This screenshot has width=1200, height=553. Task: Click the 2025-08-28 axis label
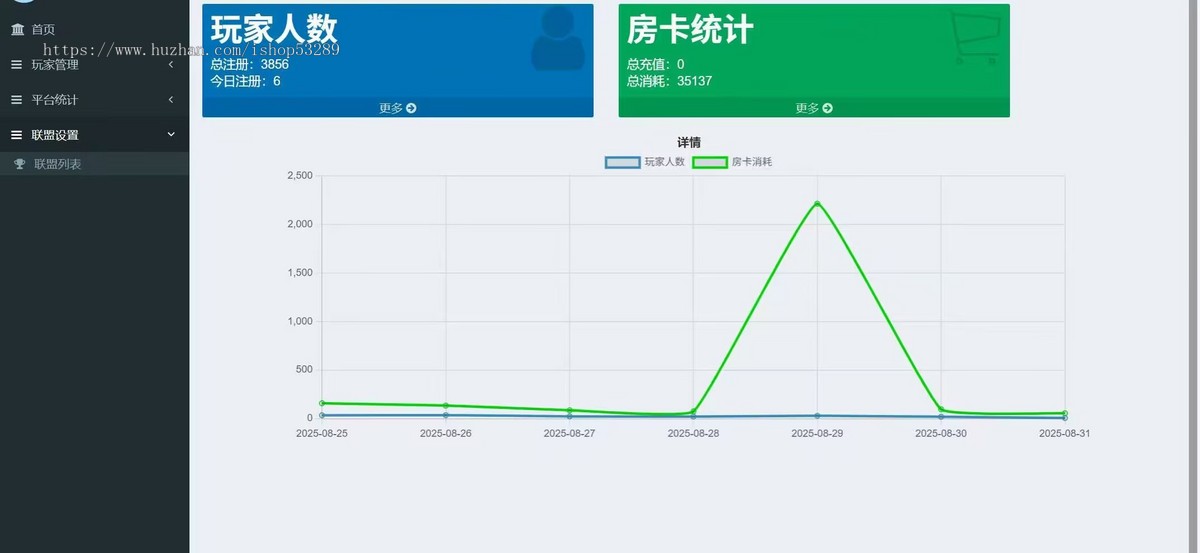point(693,433)
